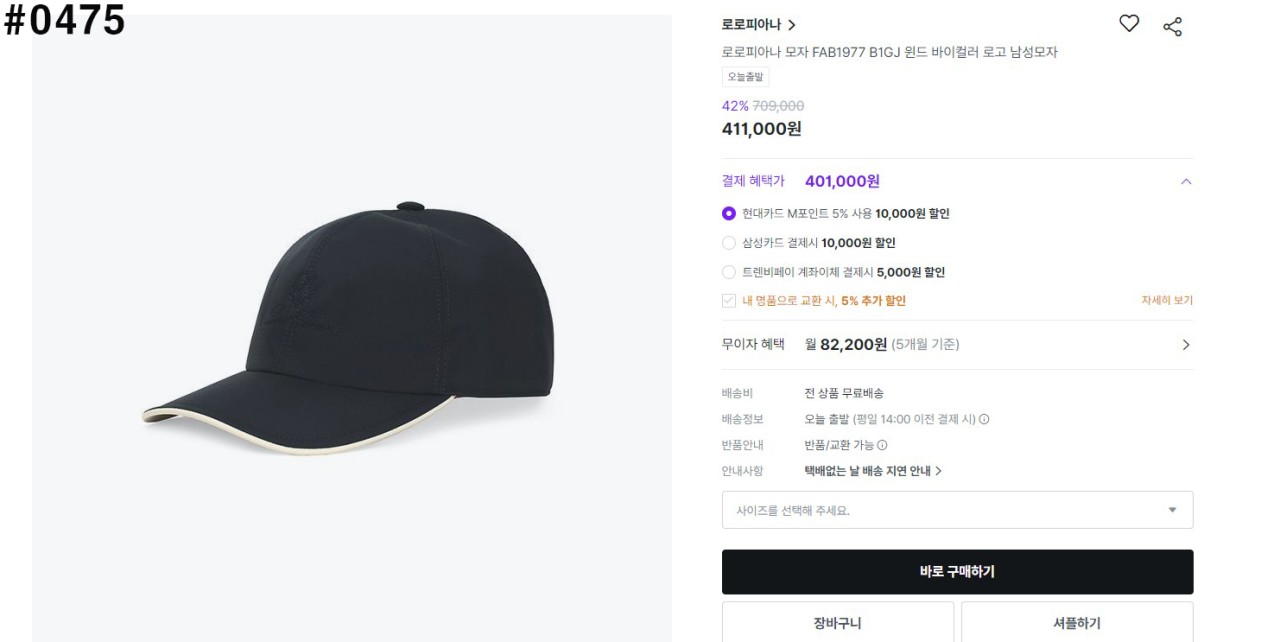This screenshot has height=642, width=1280.
Task: Select 트렌비페이 계좌이체 discount option
Action: [x=729, y=272]
